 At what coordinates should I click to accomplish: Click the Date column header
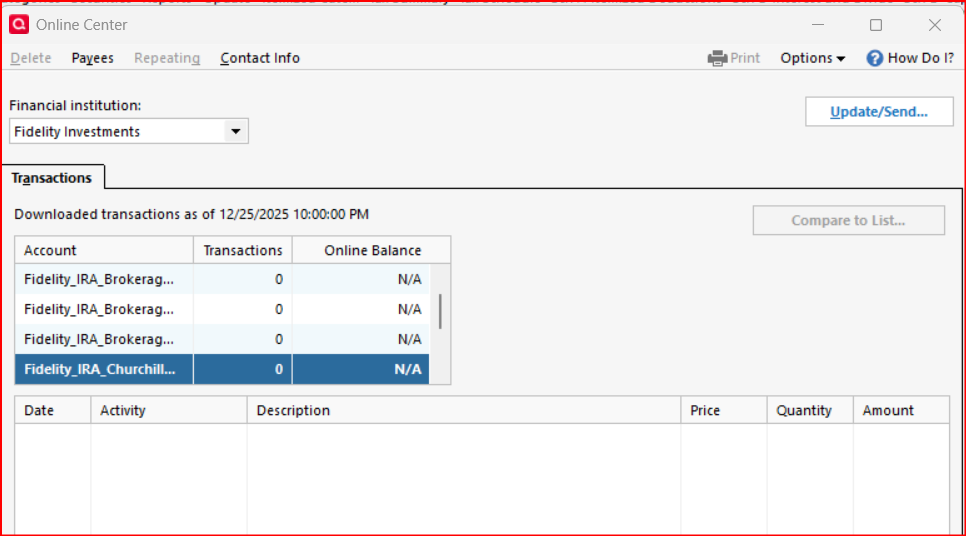pyautogui.click(x=53, y=410)
